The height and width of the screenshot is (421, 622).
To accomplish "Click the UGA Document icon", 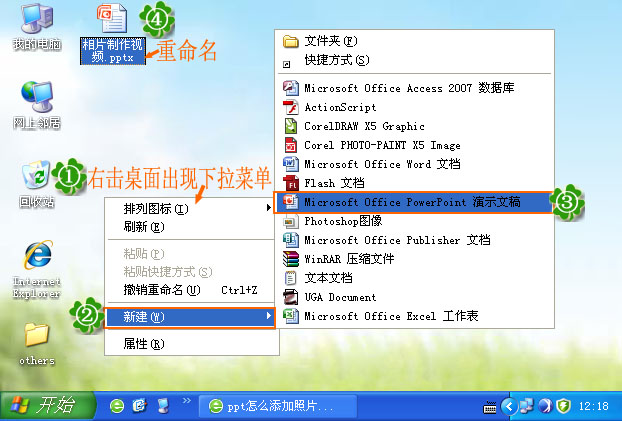I will [290, 297].
